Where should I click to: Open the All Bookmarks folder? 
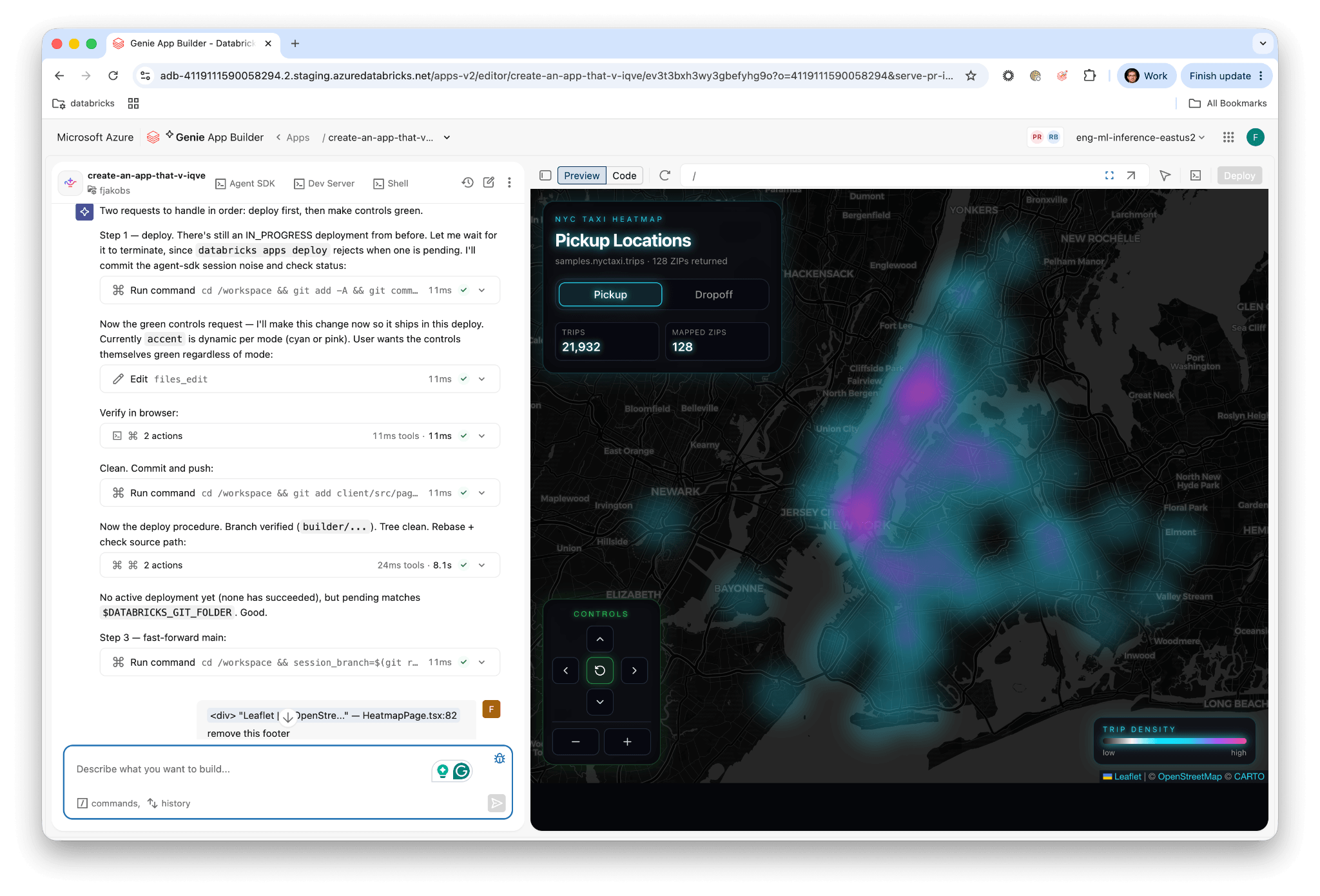tap(1228, 103)
